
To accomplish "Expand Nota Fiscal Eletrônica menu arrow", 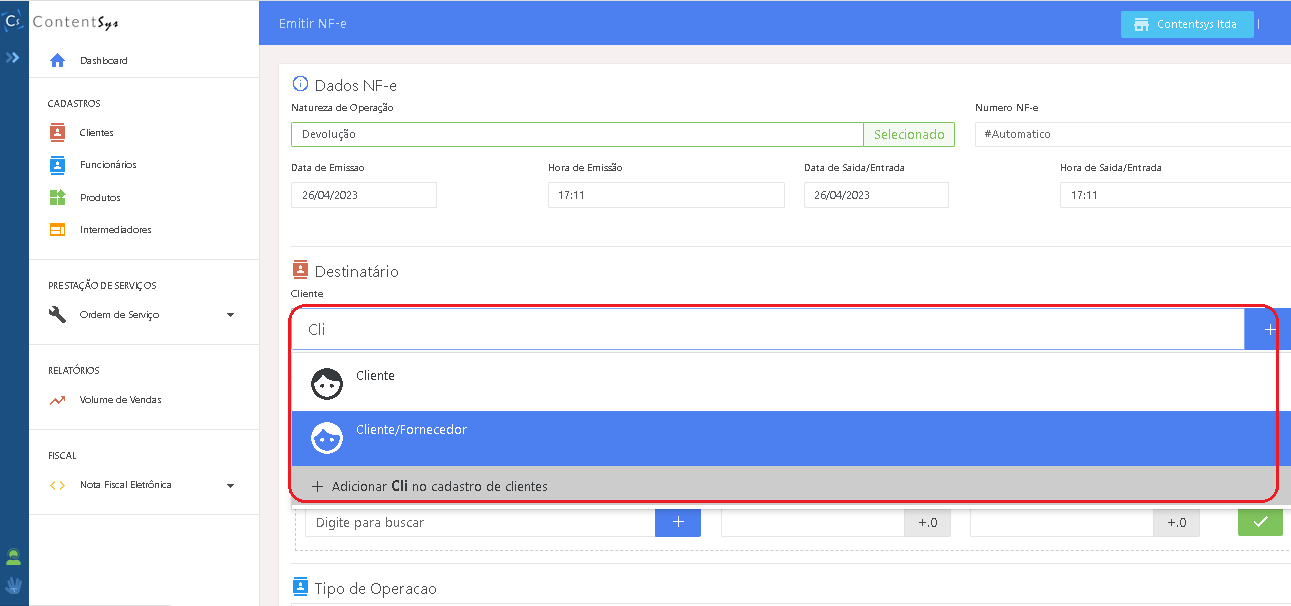I will pos(230,485).
